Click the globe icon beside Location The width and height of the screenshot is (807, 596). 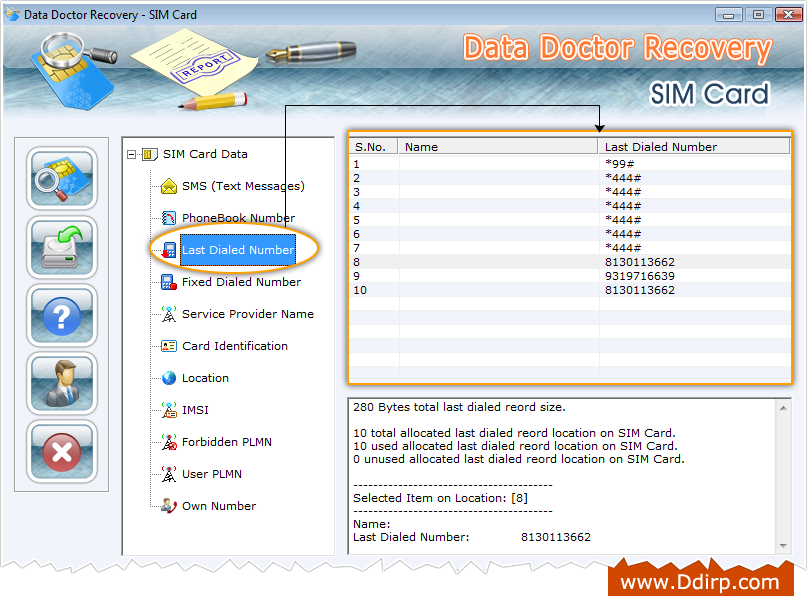(x=169, y=378)
